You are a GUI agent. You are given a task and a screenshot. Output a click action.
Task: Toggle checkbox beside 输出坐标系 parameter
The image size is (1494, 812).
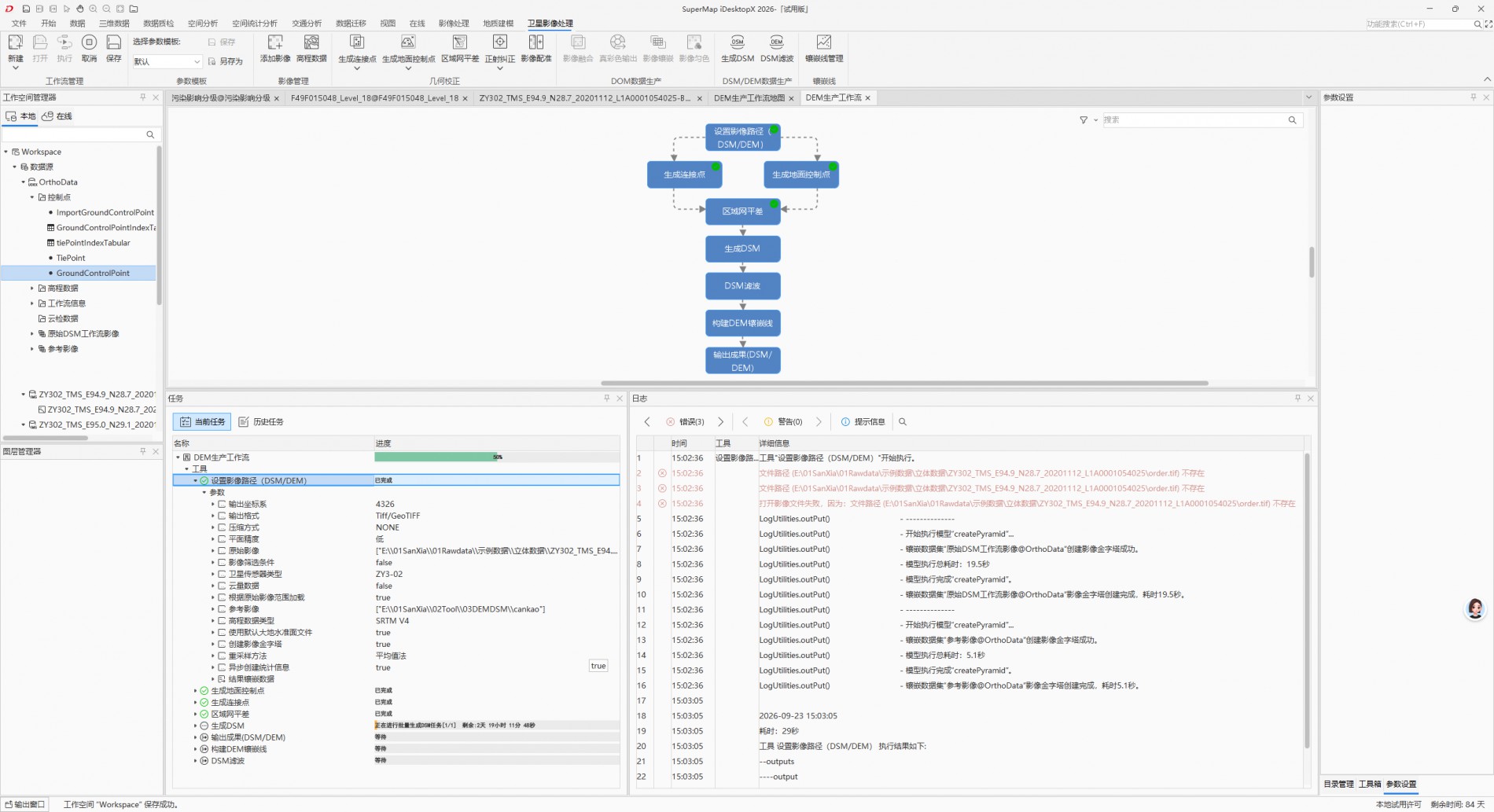[222, 505]
